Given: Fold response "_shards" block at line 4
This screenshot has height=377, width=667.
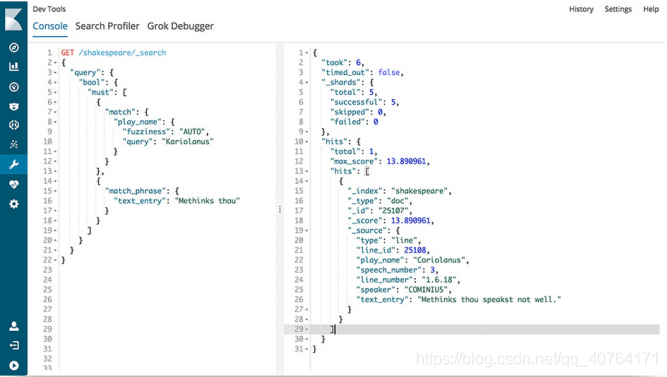Looking at the screenshot, I should click(306, 83).
